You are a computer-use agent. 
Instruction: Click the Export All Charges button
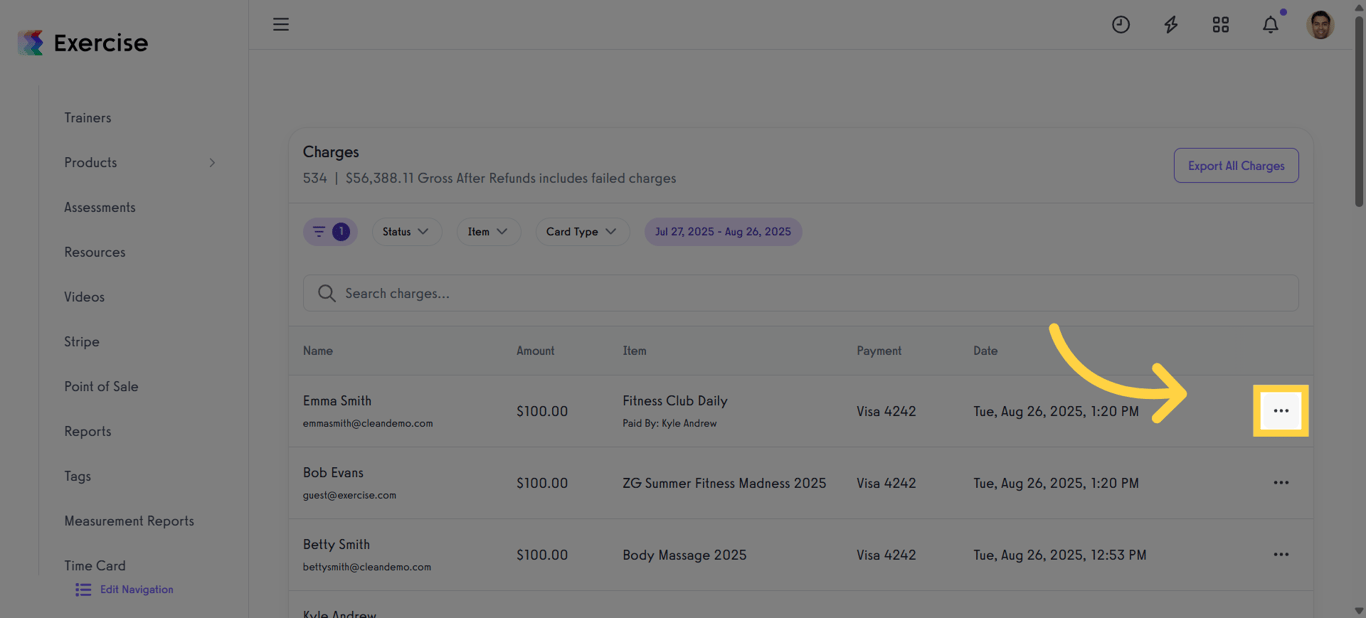[x=1236, y=166]
